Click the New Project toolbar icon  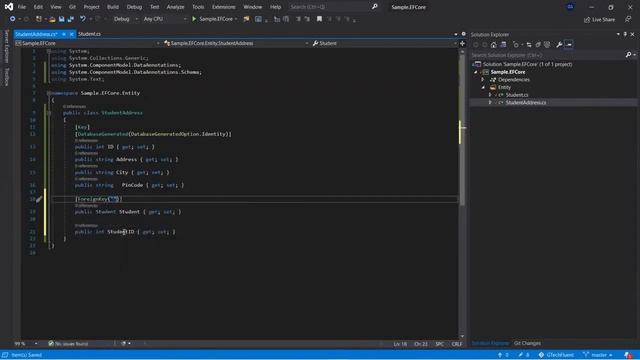(39, 19)
